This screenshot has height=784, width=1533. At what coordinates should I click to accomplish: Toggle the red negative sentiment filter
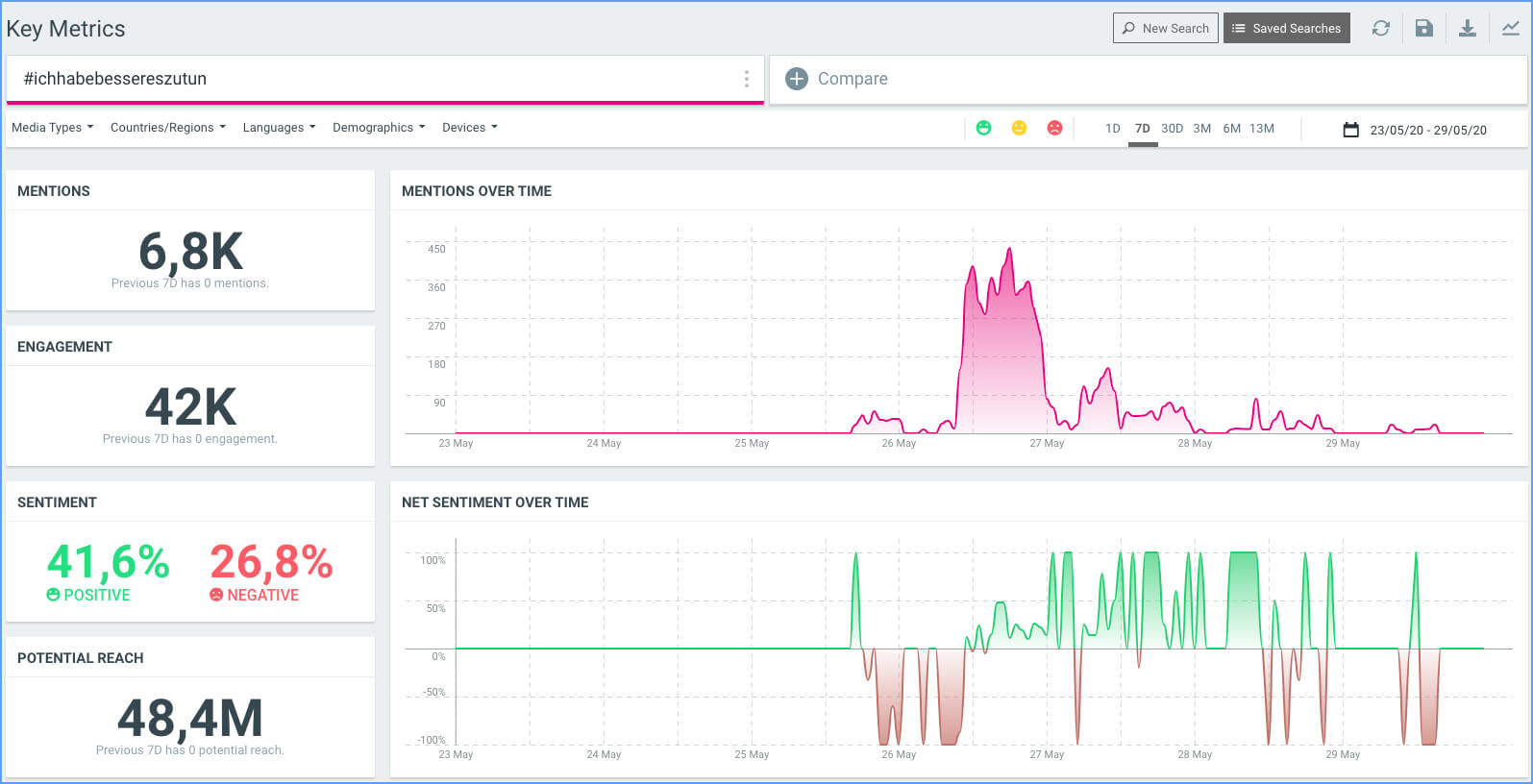[1054, 128]
